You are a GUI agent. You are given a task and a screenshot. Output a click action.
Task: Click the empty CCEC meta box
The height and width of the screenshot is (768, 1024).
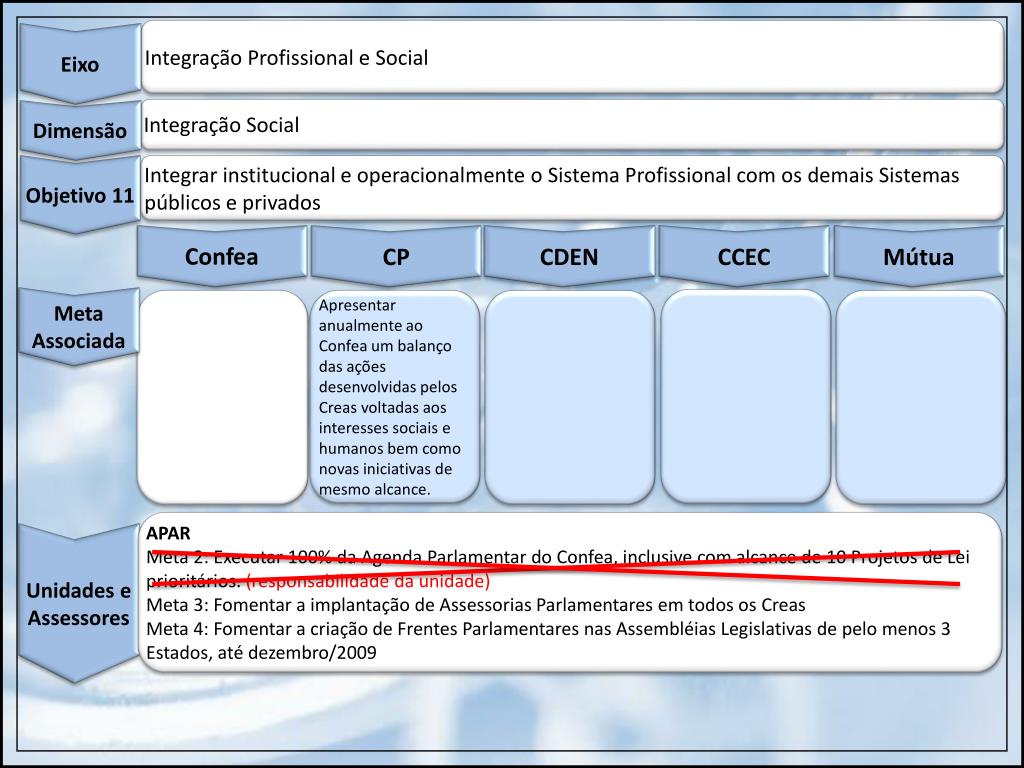pyautogui.click(x=745, y=397)
